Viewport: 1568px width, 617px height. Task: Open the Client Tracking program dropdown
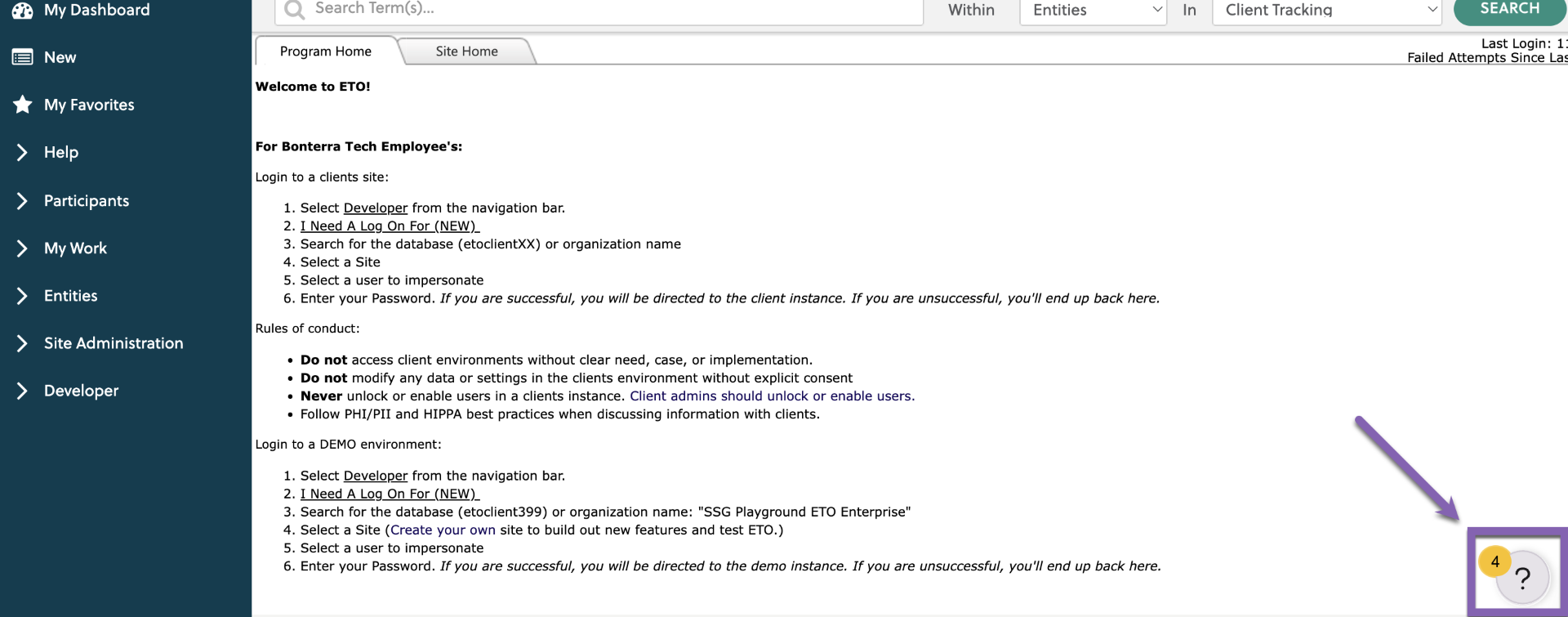pos(1327,10)
